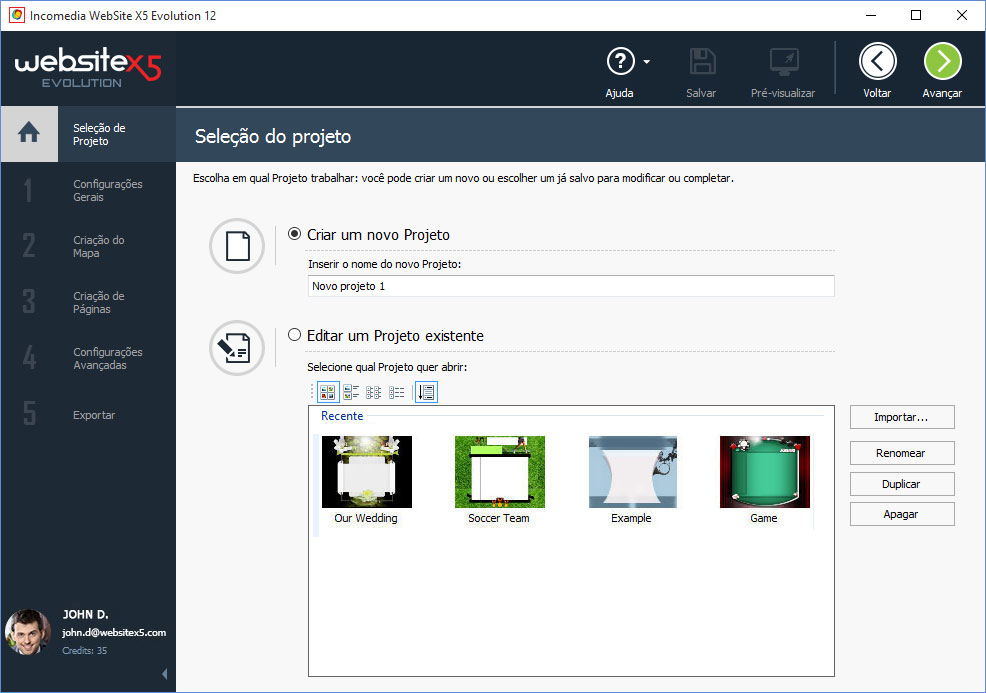Switch to the details list view icon

(396, 392)
